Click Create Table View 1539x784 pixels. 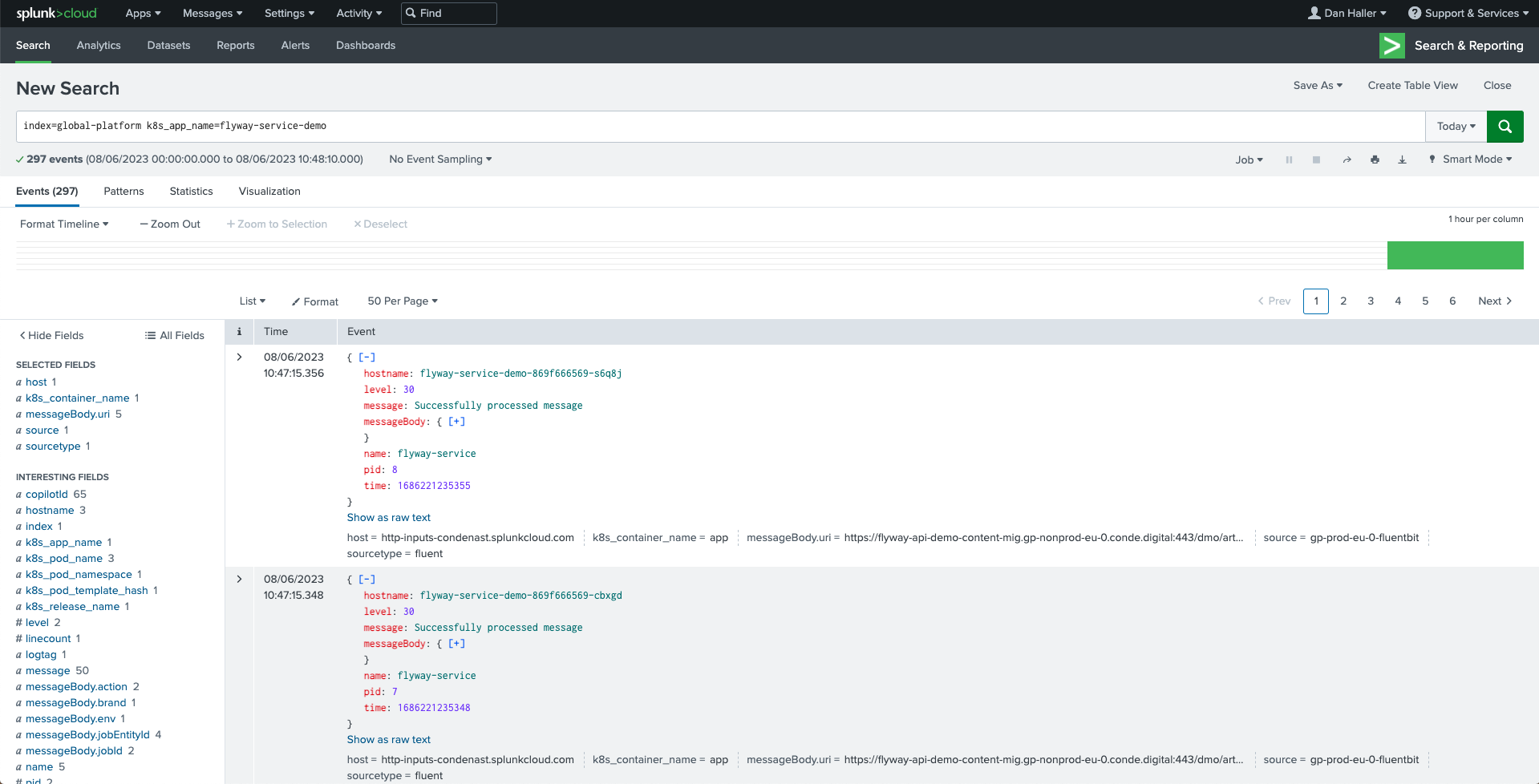tap(1412, 85)
